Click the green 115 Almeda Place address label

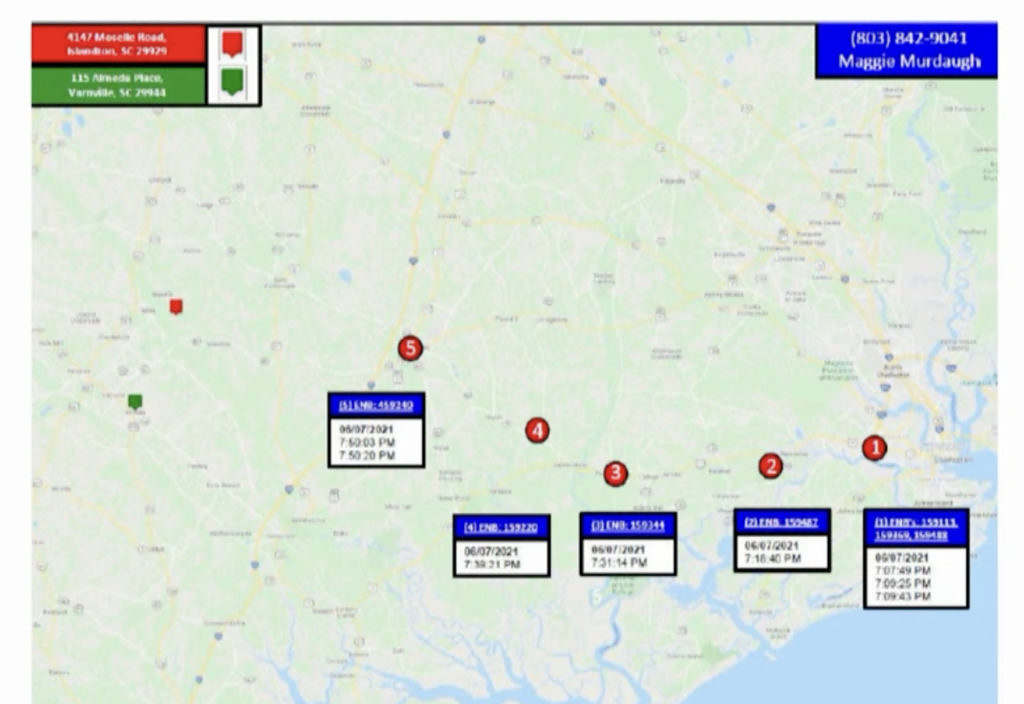117,85
